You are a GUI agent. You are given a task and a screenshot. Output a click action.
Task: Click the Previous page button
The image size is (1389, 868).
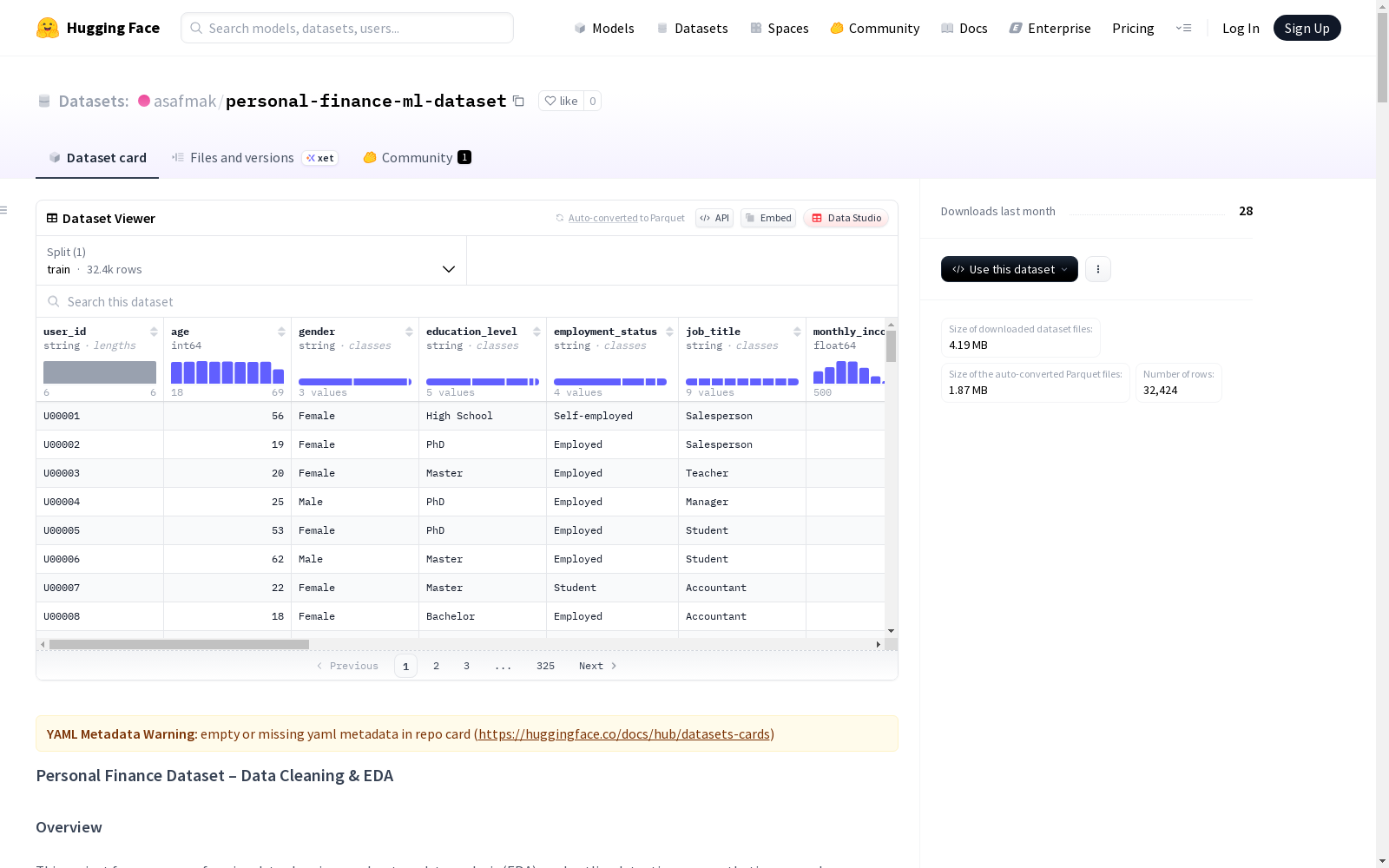point(347,666)
